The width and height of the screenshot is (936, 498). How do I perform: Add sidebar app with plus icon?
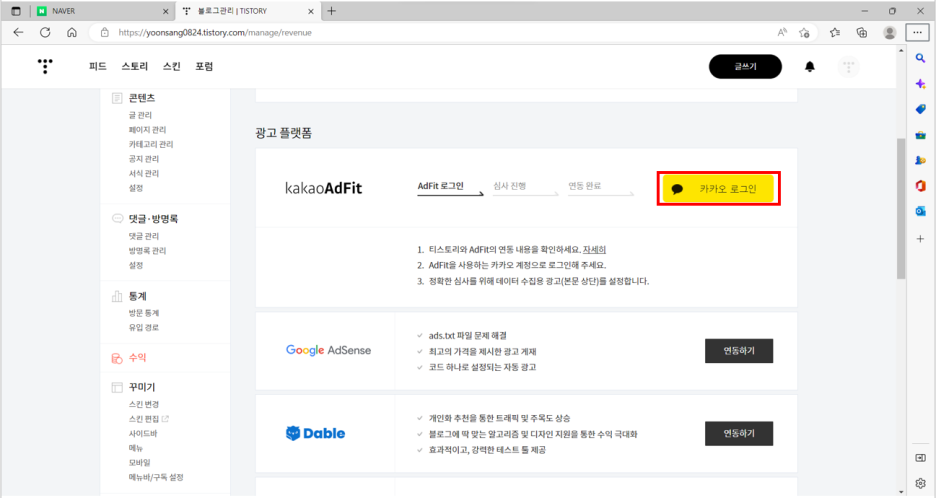pos(920,238)
